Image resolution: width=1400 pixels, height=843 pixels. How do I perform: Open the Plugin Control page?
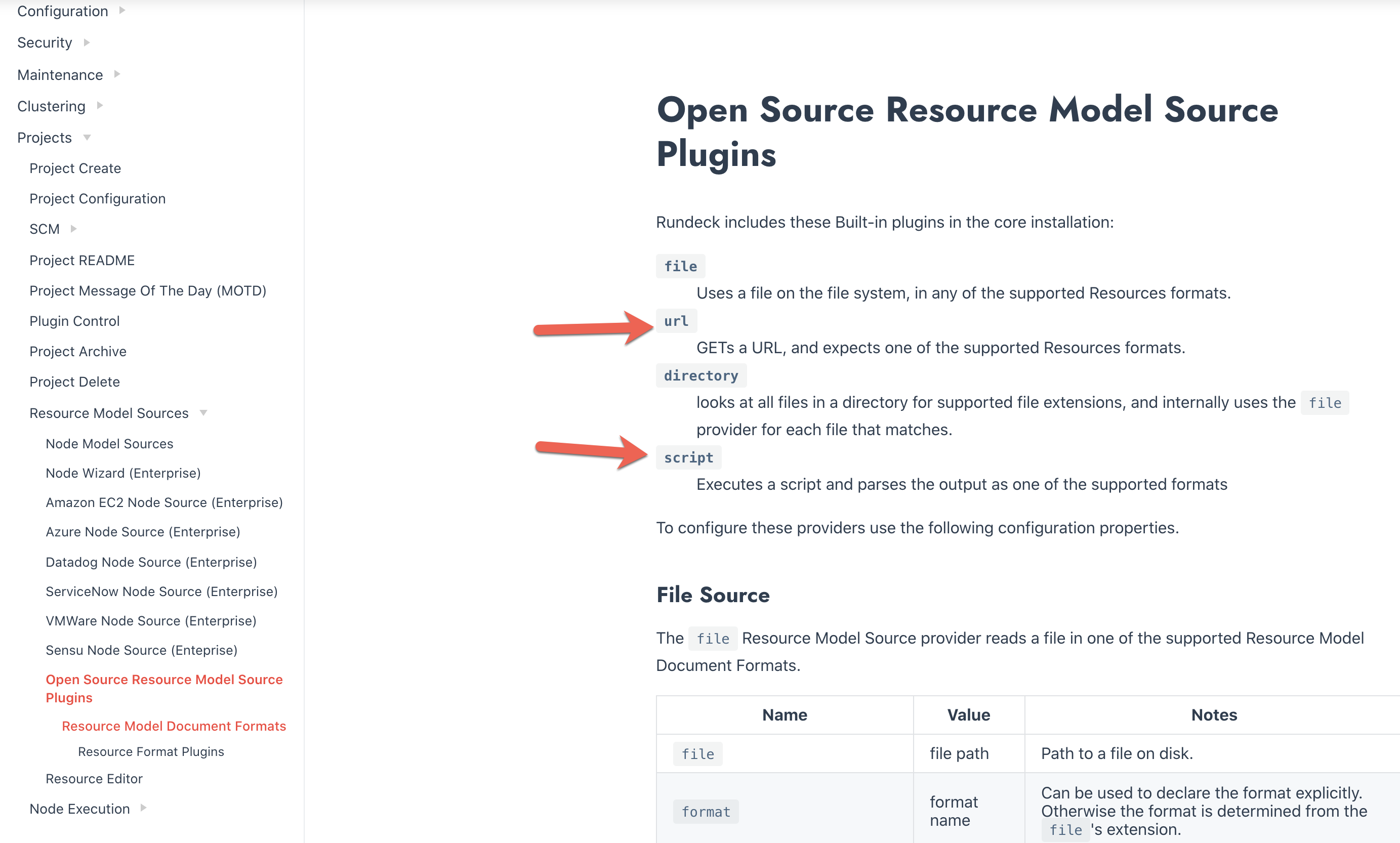click(x=74, y=320)
